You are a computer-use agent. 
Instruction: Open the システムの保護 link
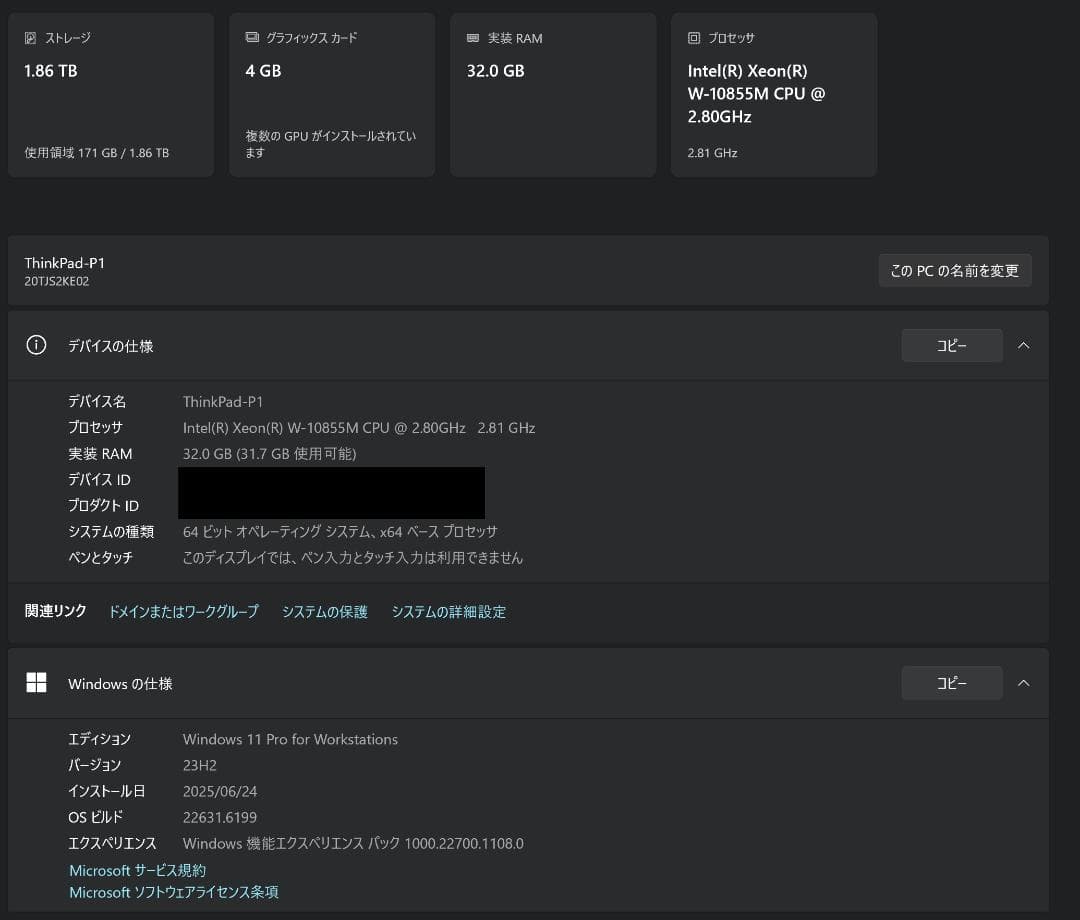(x=324, y=611)
